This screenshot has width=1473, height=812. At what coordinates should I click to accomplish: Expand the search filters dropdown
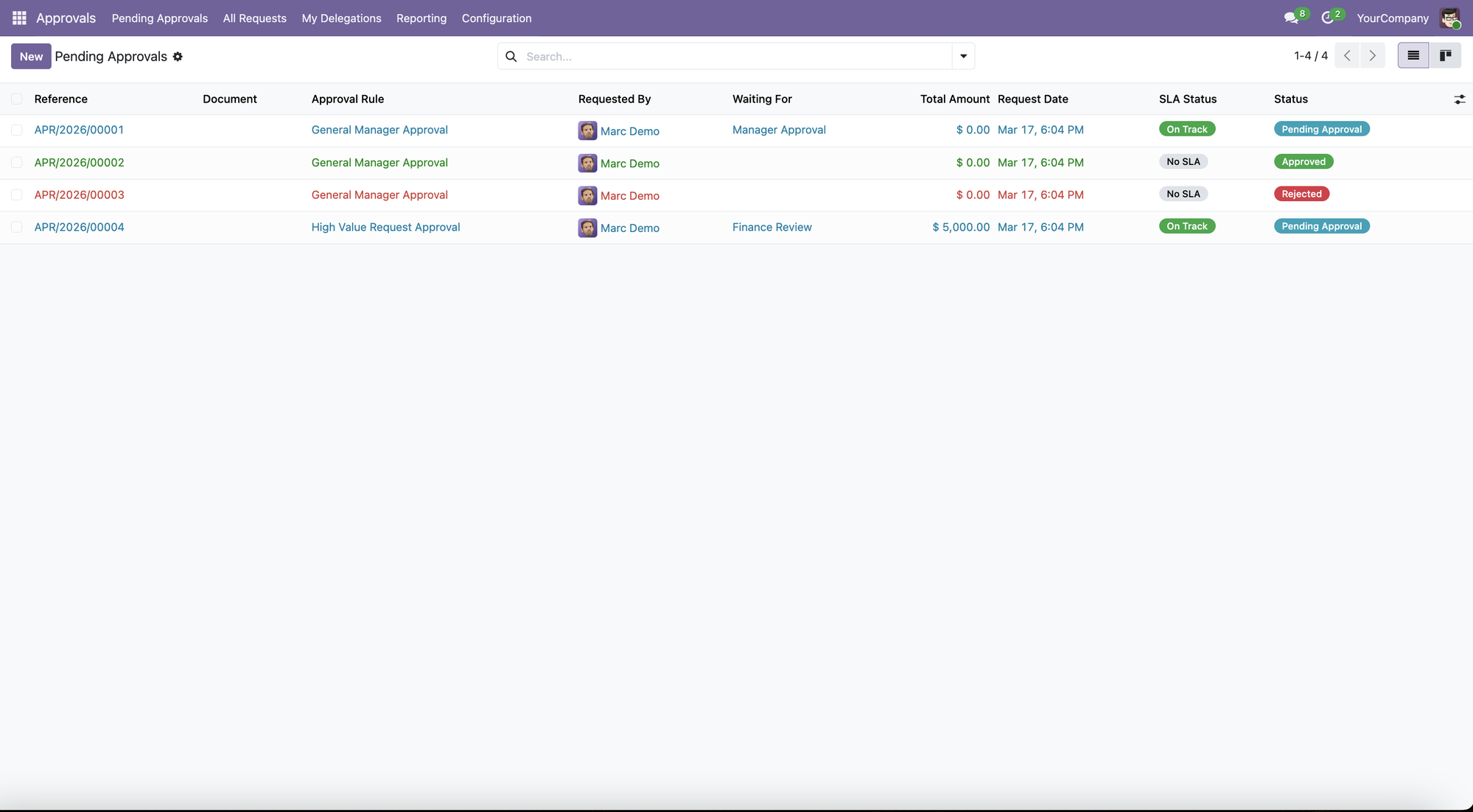963,55
